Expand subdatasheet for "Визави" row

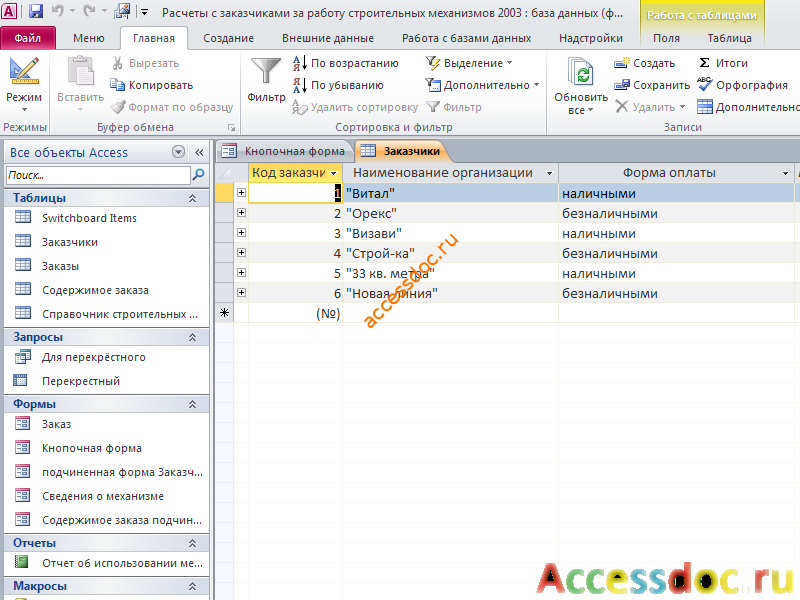[241, 233]
